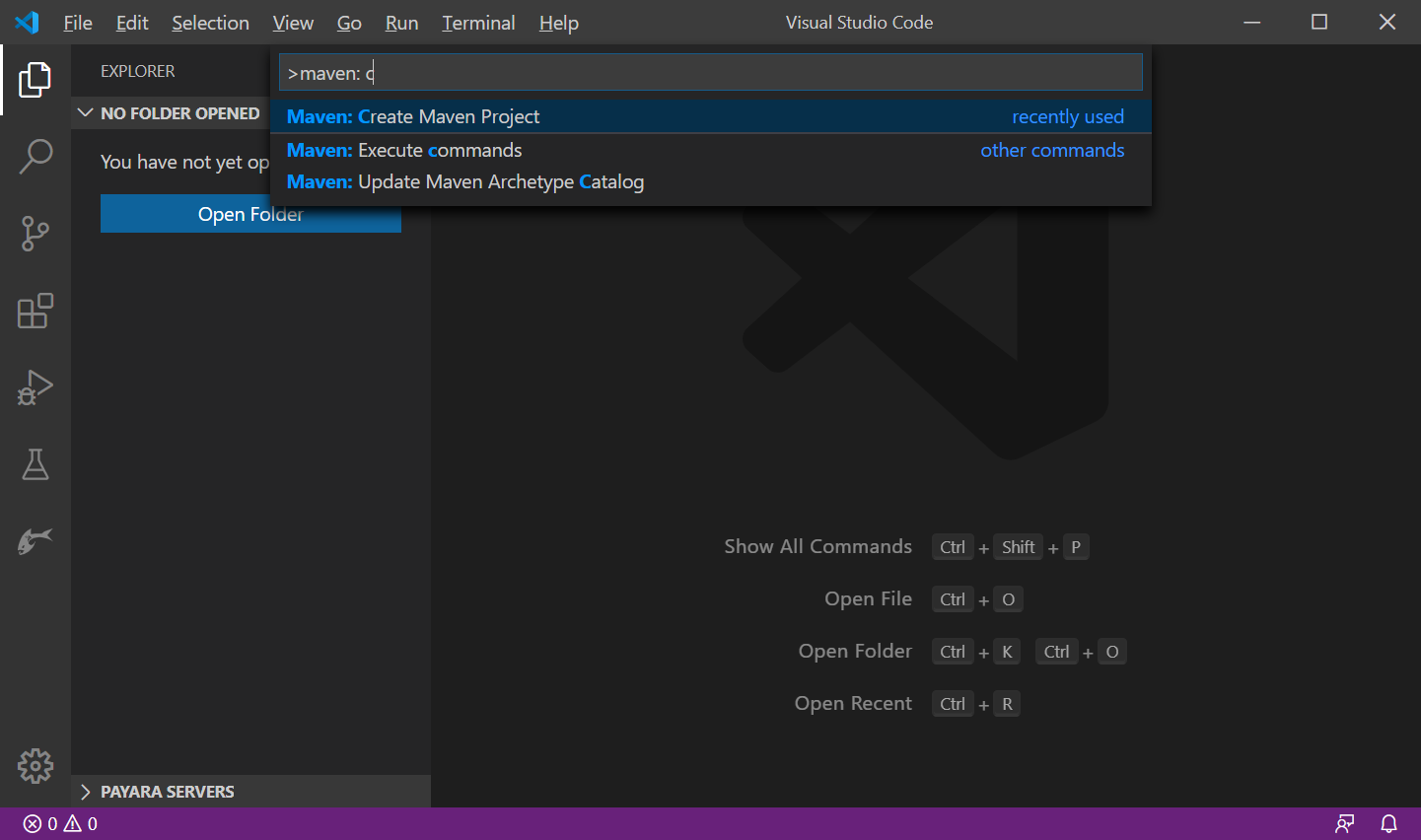Open the Explorer view icon
The image size is (1421, 840).
[x=35, y=80]
